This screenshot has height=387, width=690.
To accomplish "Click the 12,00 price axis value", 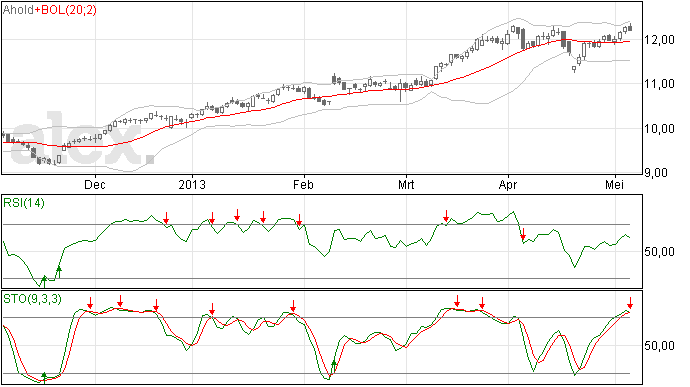I will click(659, 40).
